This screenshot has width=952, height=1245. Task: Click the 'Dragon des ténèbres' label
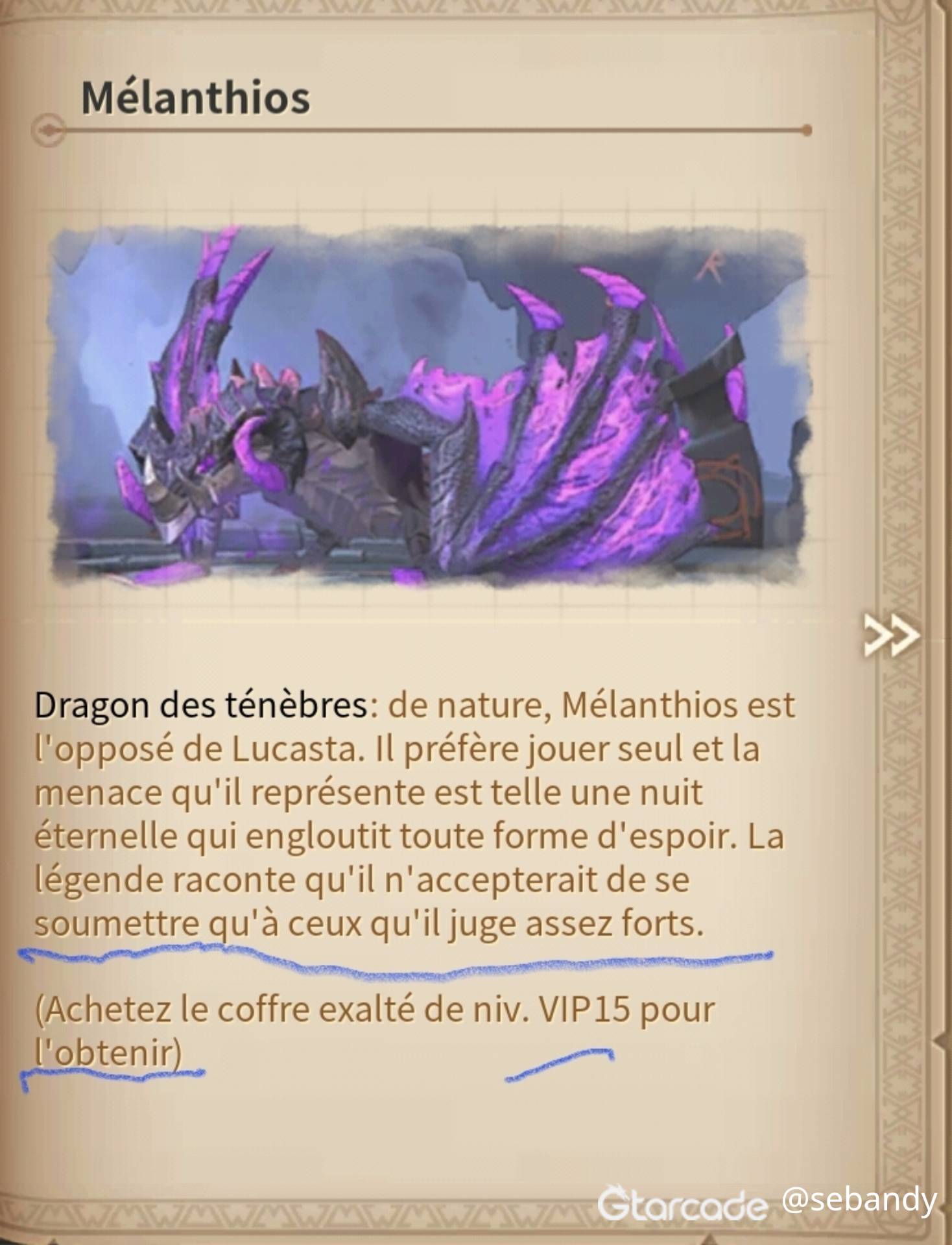coord(201,705)
